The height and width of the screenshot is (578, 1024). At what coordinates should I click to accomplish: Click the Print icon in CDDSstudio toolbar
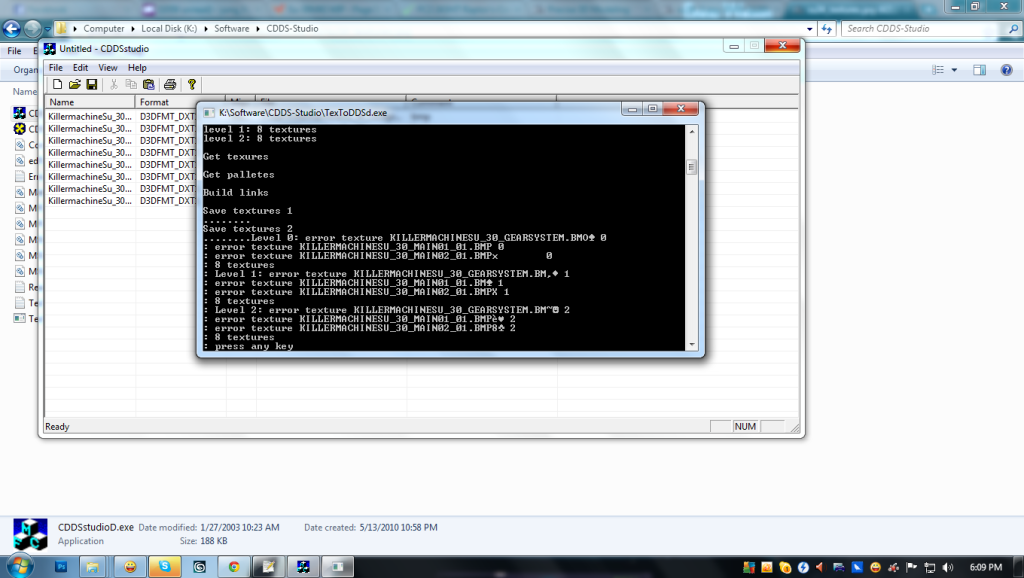point(170,85)
